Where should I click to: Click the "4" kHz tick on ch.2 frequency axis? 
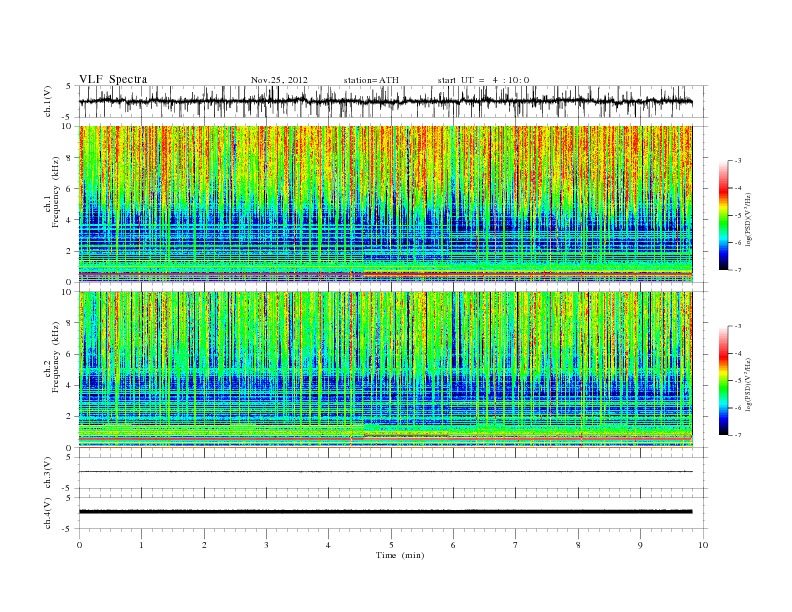click(x=70, y=385)
